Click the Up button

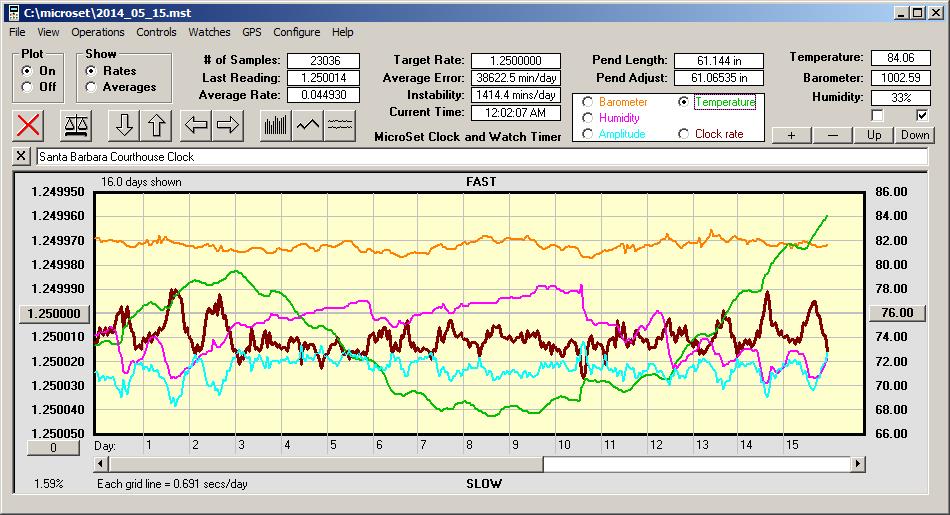click(x=874, y=135)
